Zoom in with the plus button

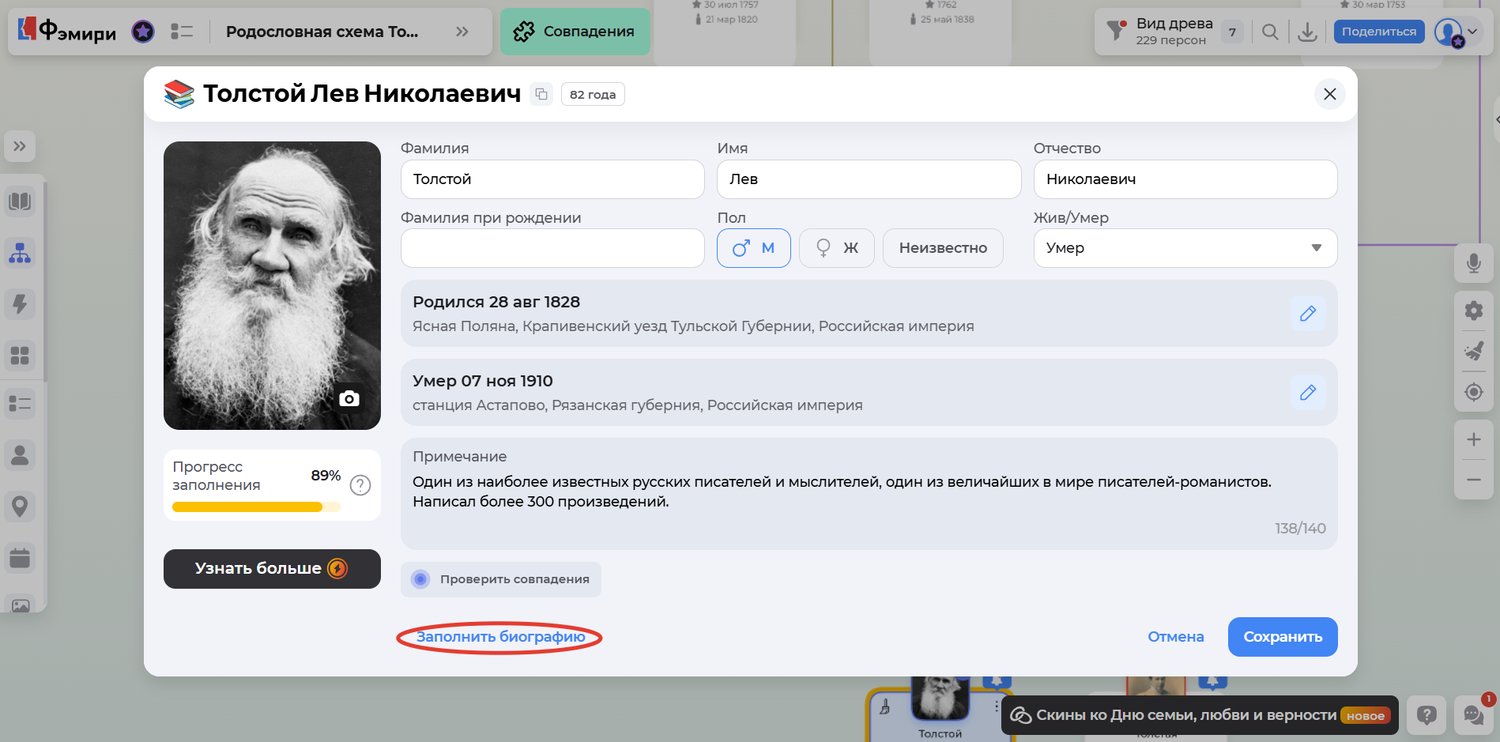(1473, 439)
